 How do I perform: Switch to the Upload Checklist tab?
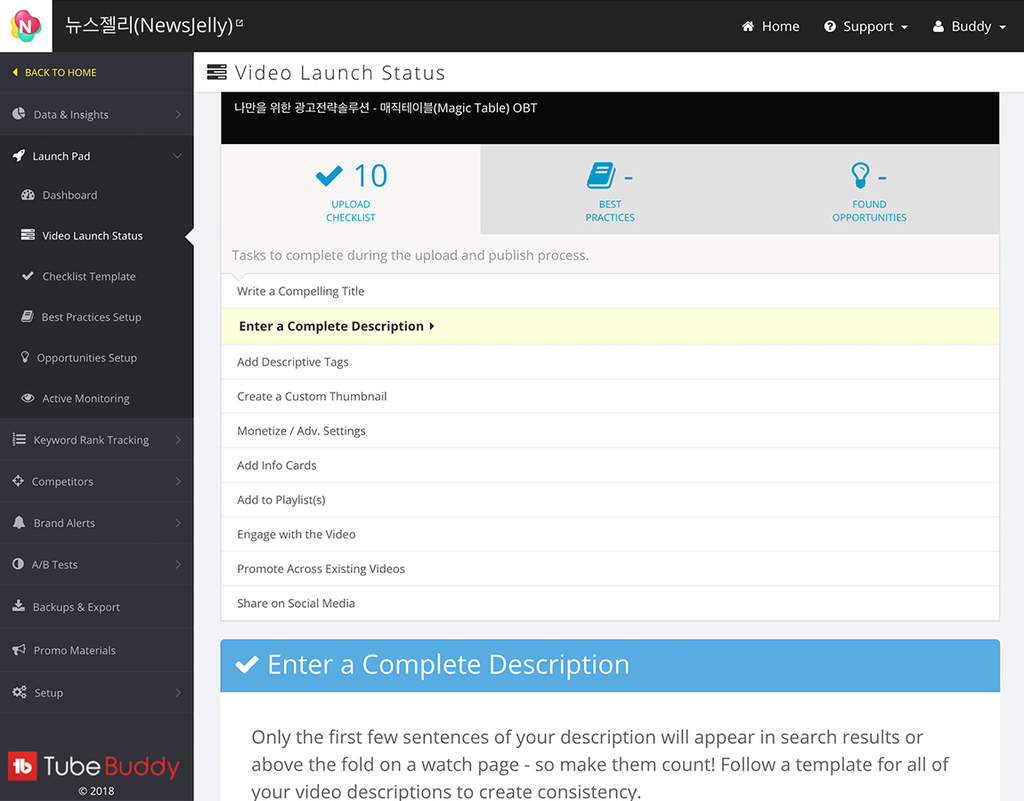point(351,189)
